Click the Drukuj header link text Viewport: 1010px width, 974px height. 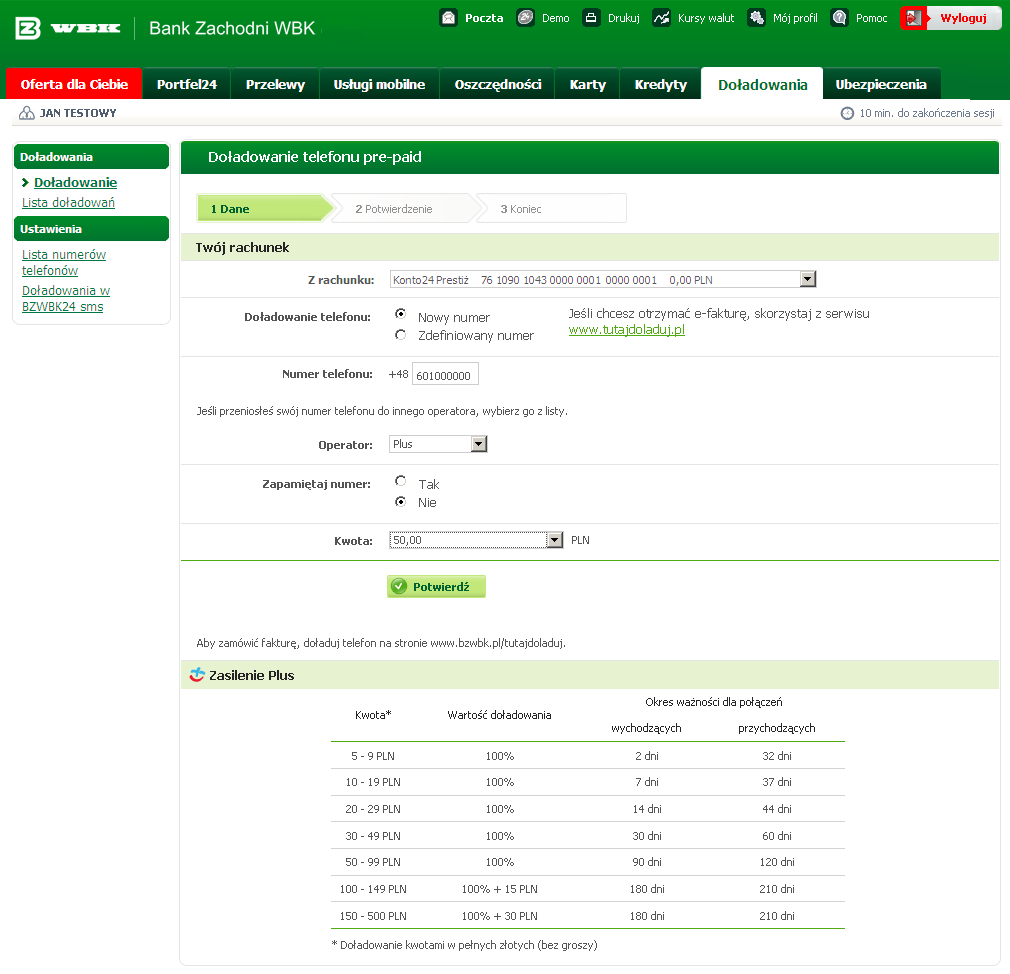tap(624, 18)
